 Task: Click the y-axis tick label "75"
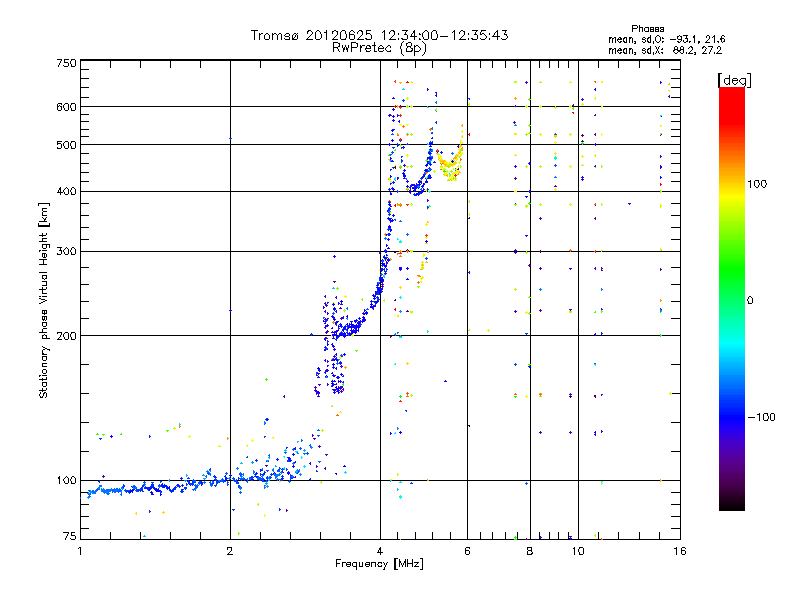[x=70, y=536]
